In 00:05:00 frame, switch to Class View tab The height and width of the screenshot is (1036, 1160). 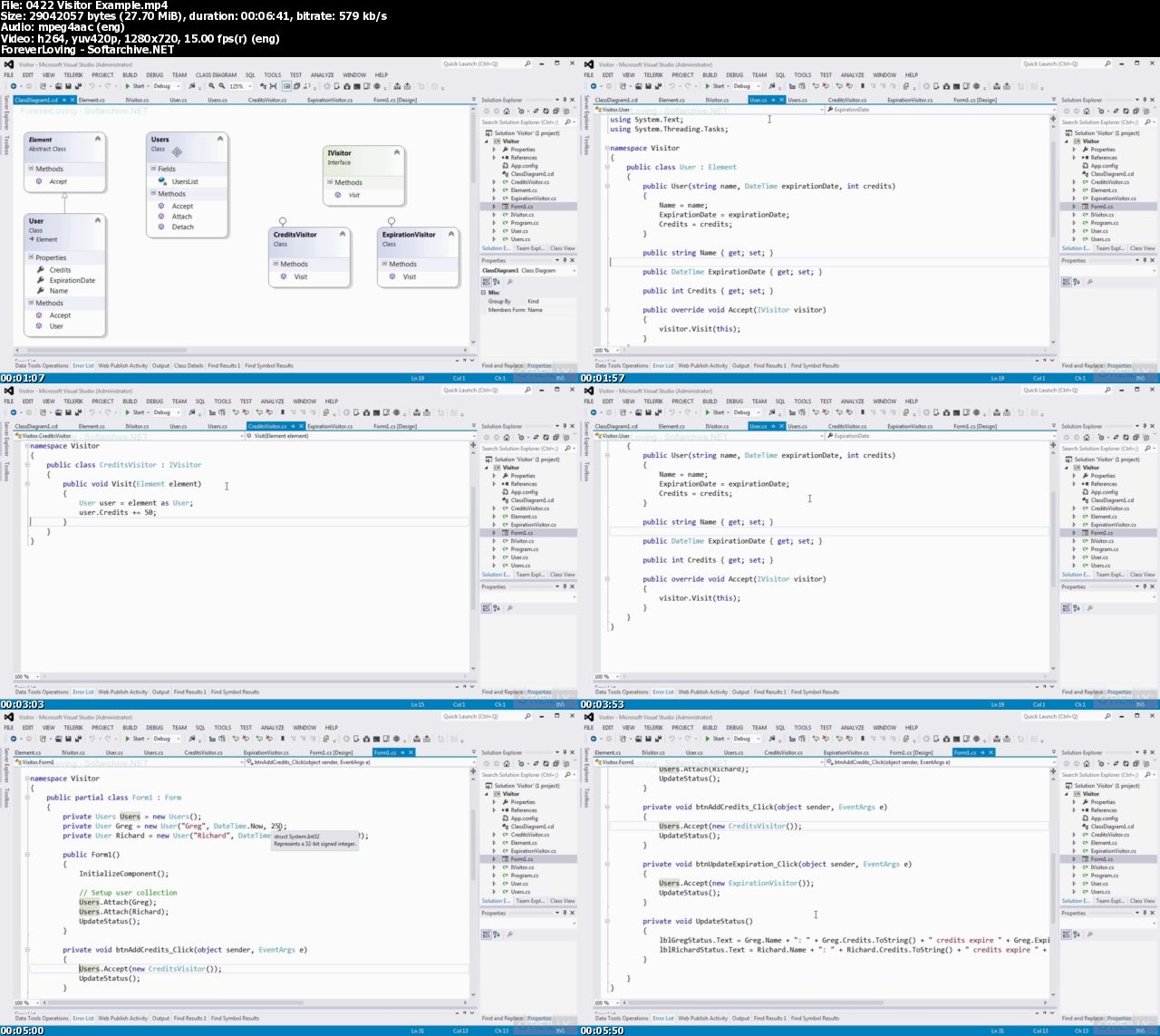point(562,901)
